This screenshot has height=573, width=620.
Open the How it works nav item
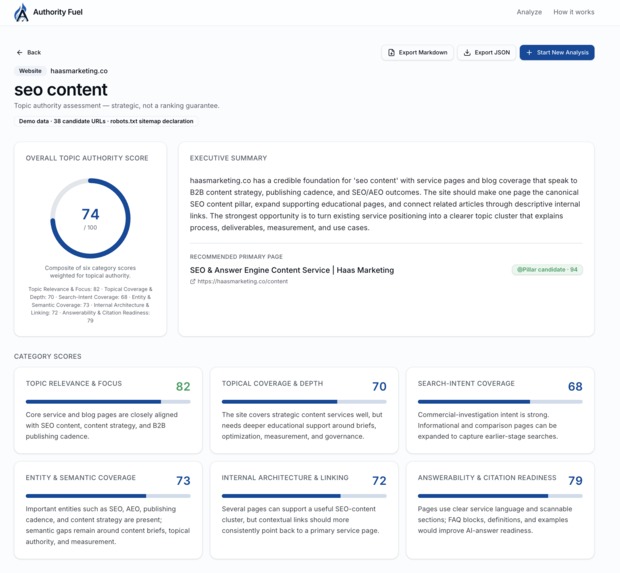[x=574, y=12]
